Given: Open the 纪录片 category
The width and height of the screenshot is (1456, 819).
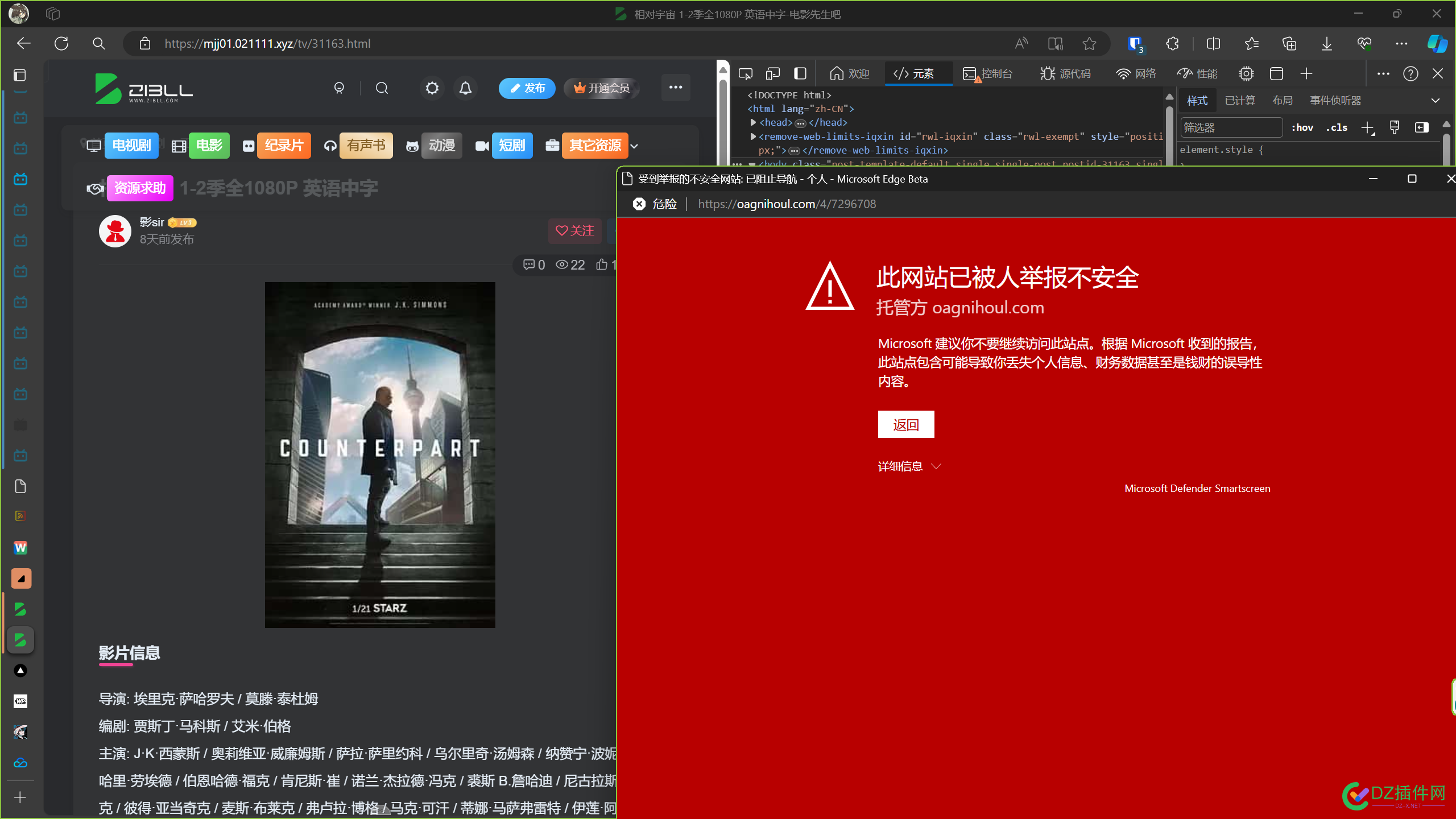Looking at the screenshot, I should [x=284, y=146].
